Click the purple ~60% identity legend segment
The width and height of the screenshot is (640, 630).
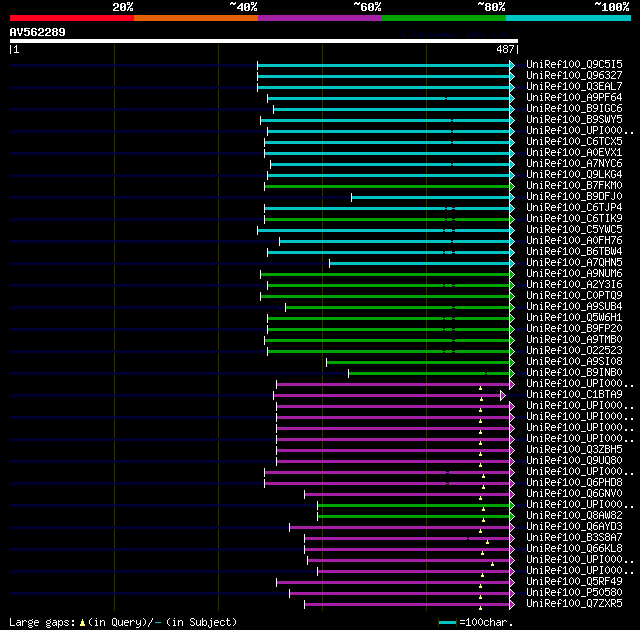point(320,18)
